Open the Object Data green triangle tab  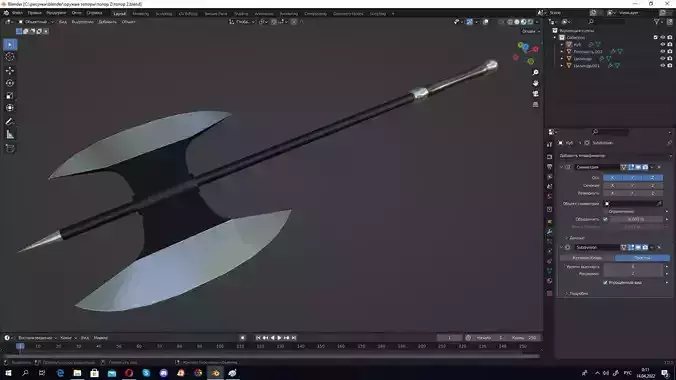point(550,270)
